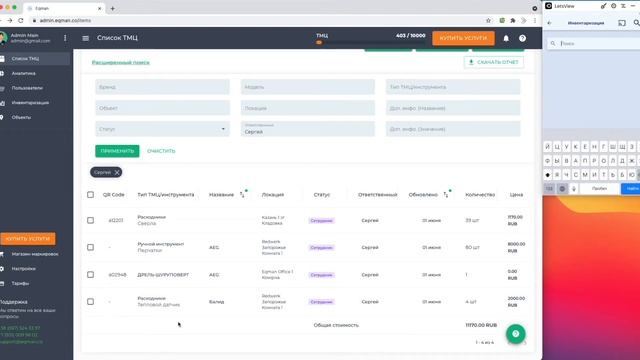Screen dimensions: 640x360
Task: Check the ДРЕЛЬ-ШУРУПОВЕРТ row checkbox
Action: [90, 275]
